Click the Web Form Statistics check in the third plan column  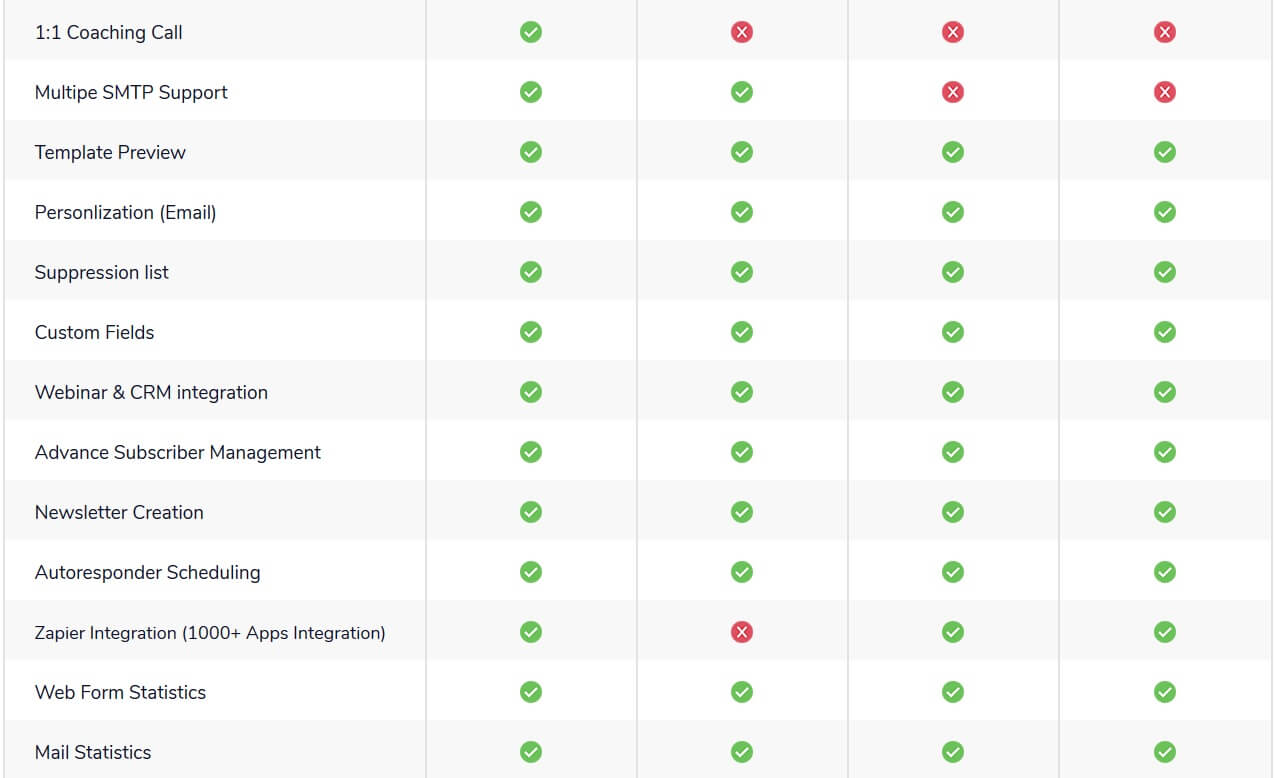pos(953,692)
